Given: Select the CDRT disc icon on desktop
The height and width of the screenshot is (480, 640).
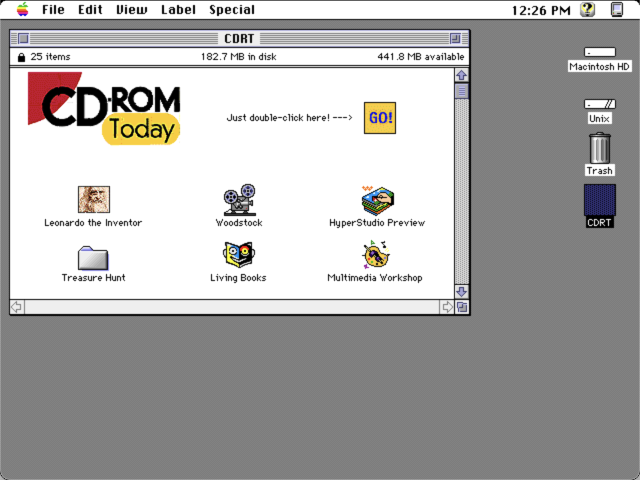Looking at the screenshot, I should [x=600, y=200].
